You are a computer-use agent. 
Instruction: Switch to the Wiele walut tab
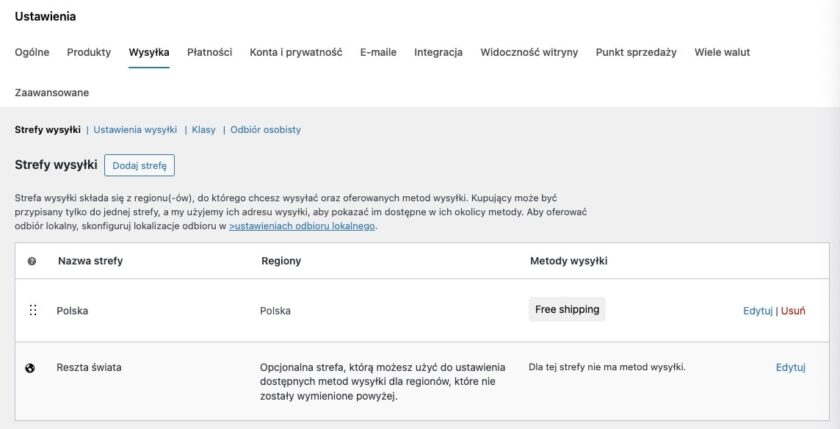[722, 52]
